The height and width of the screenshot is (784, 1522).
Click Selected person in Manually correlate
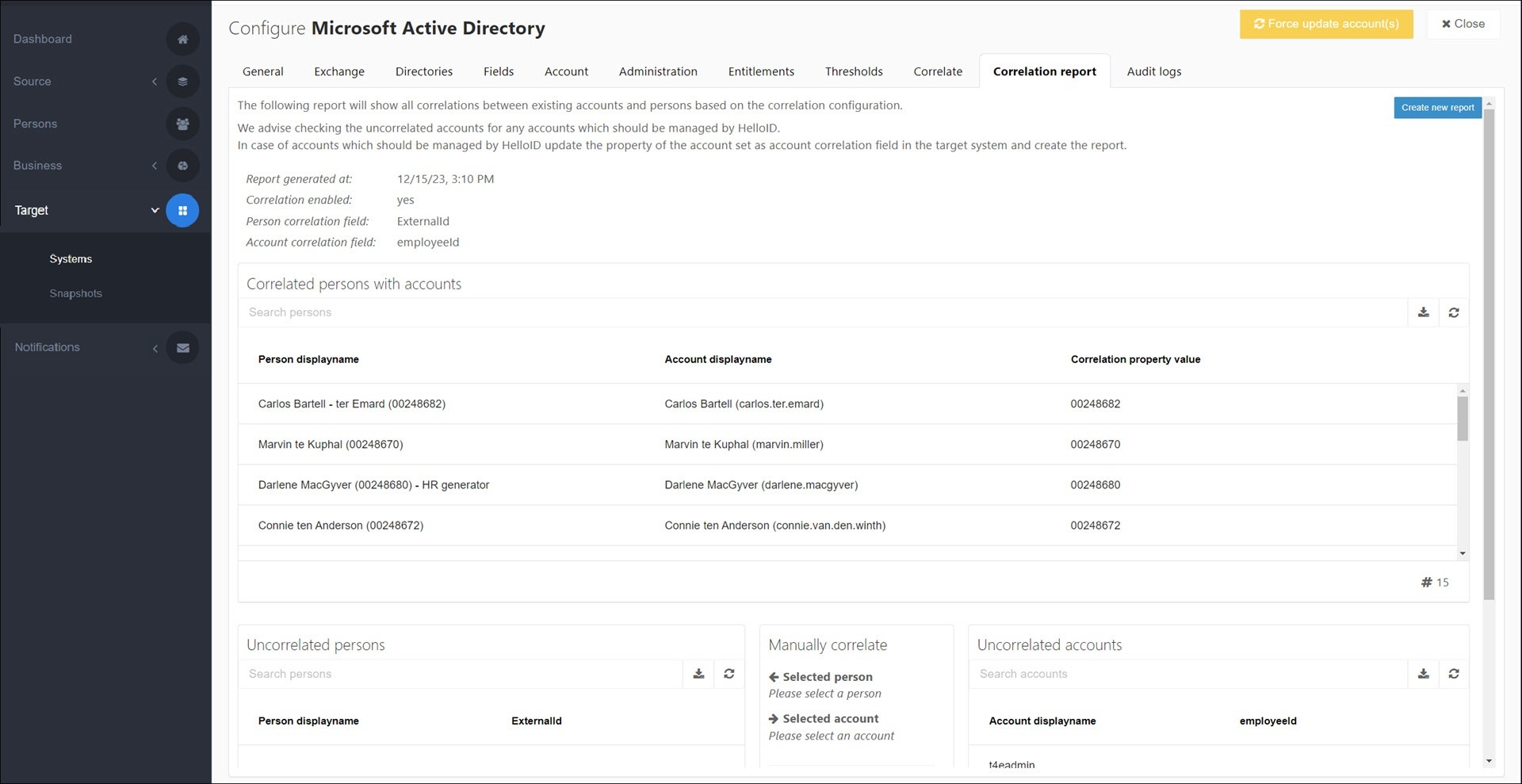point(820,677)
